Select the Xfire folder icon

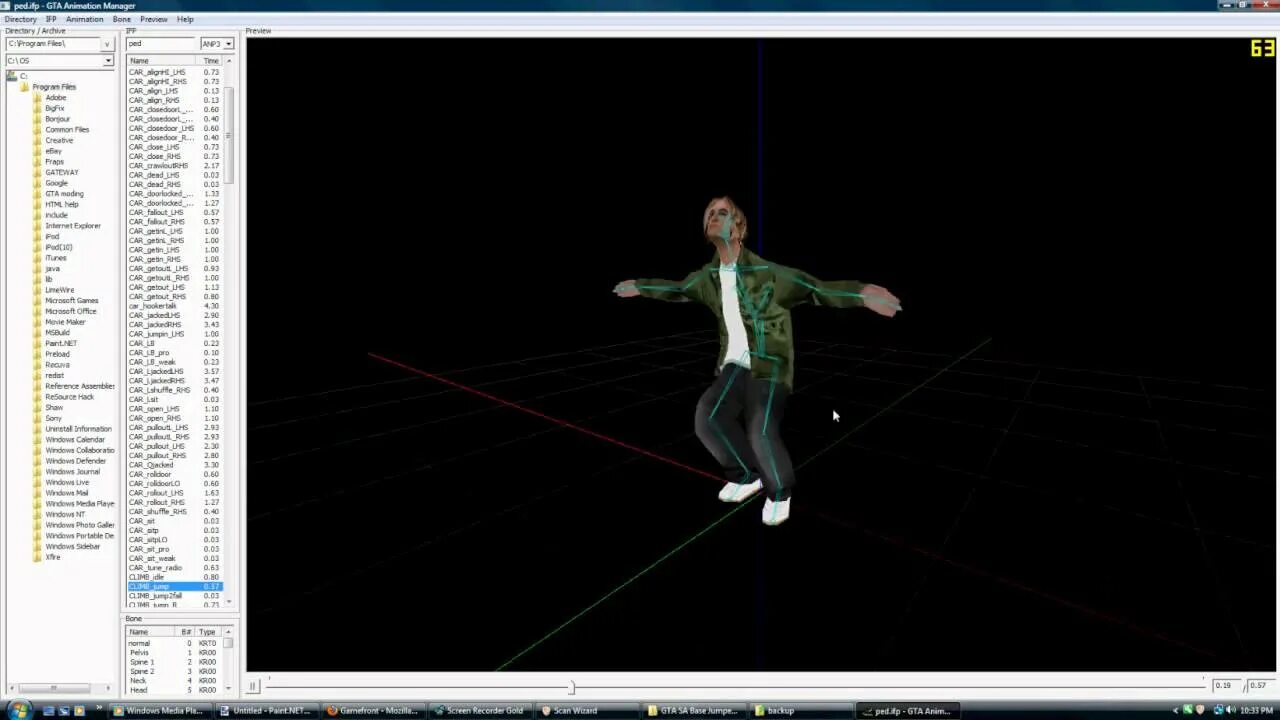38,557
